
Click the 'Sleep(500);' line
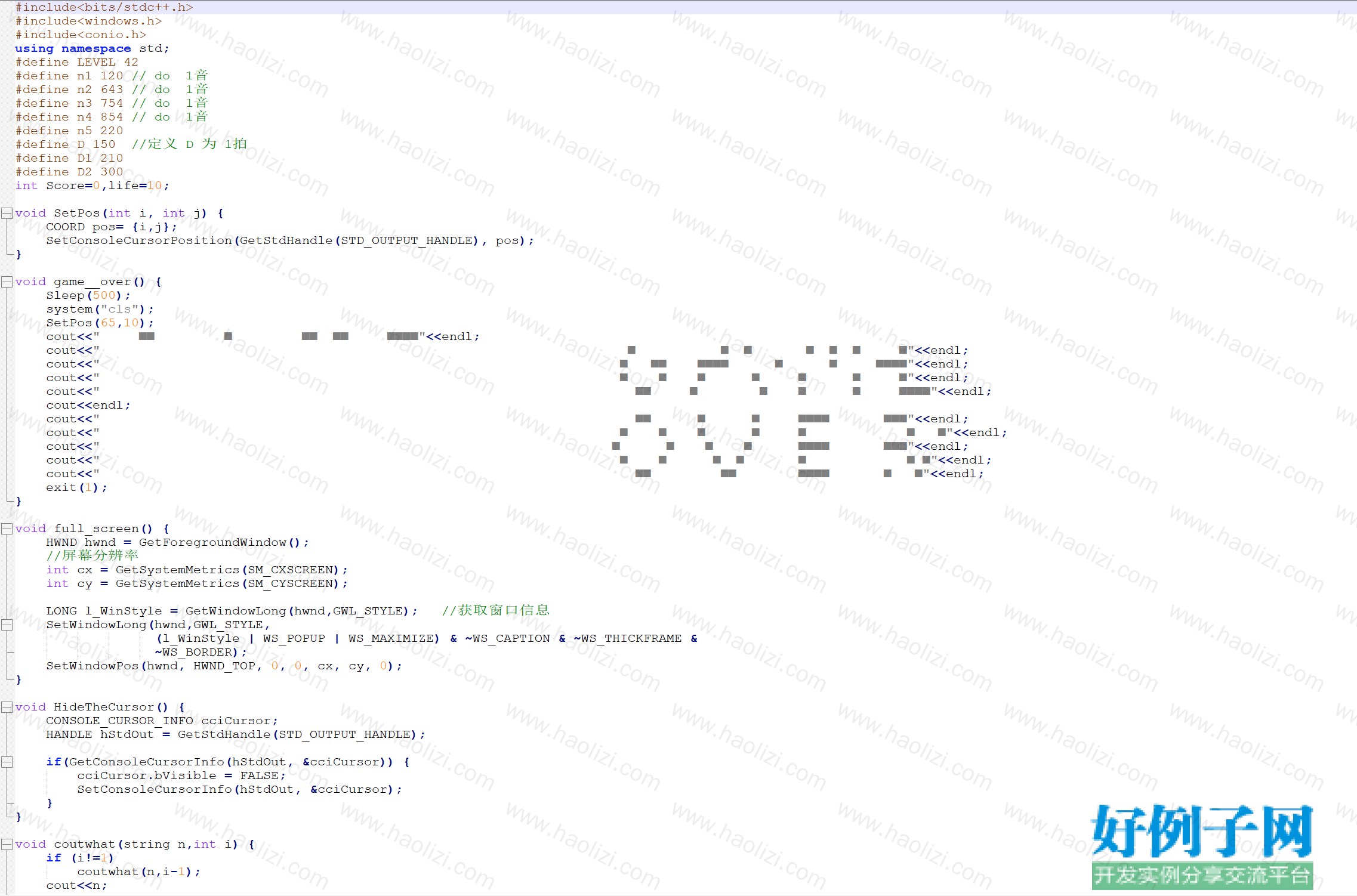[88, 295]
